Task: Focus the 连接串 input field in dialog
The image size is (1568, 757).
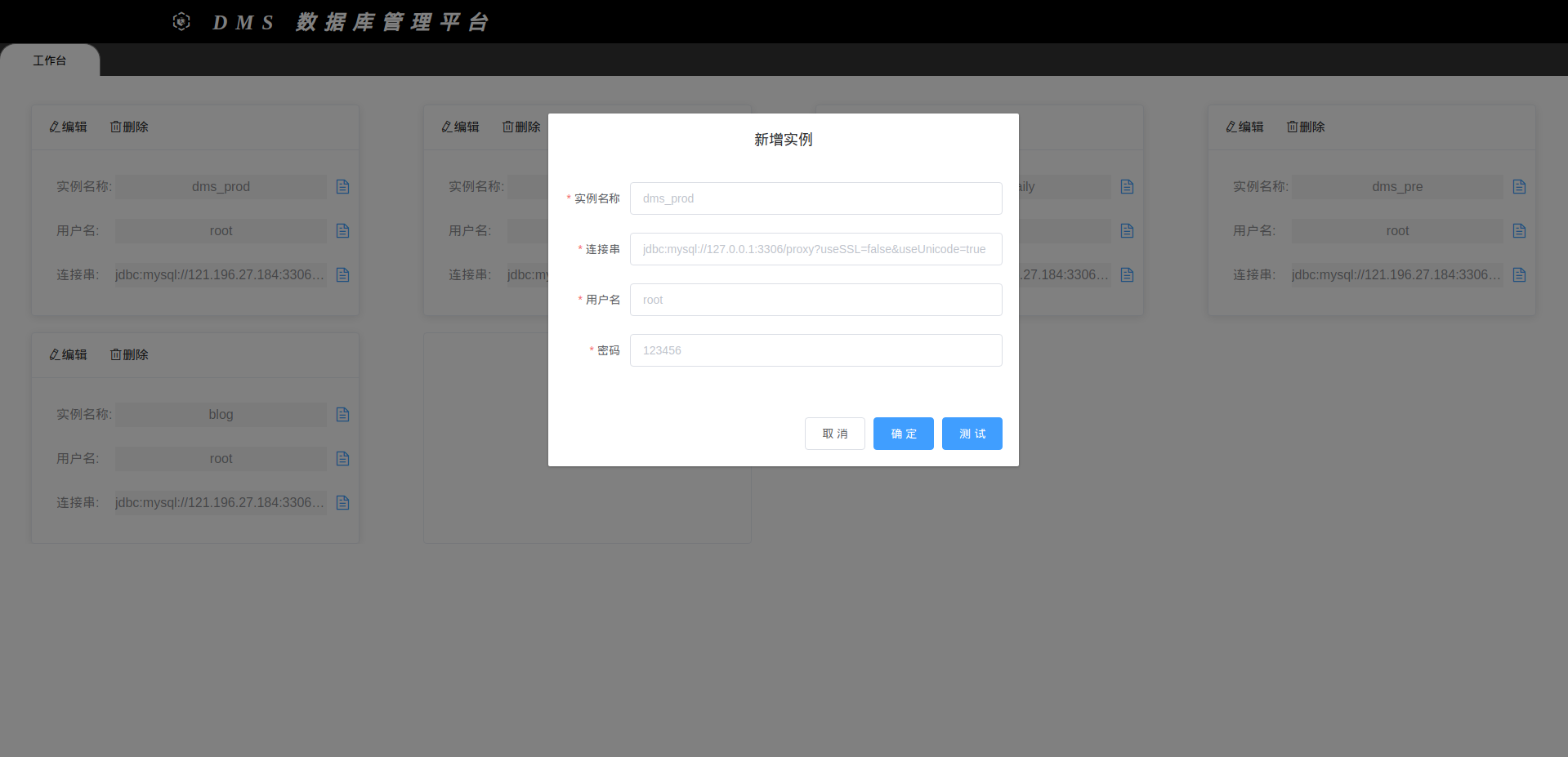Action: (815, 249)
